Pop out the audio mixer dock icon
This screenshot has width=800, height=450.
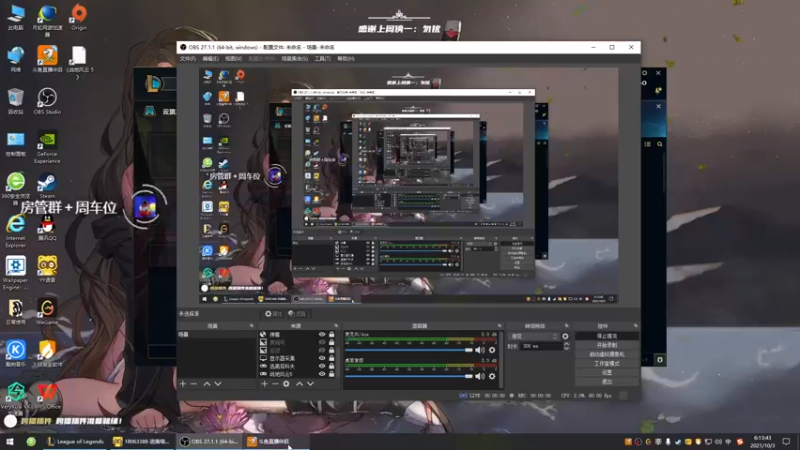[x=499, y=326]
